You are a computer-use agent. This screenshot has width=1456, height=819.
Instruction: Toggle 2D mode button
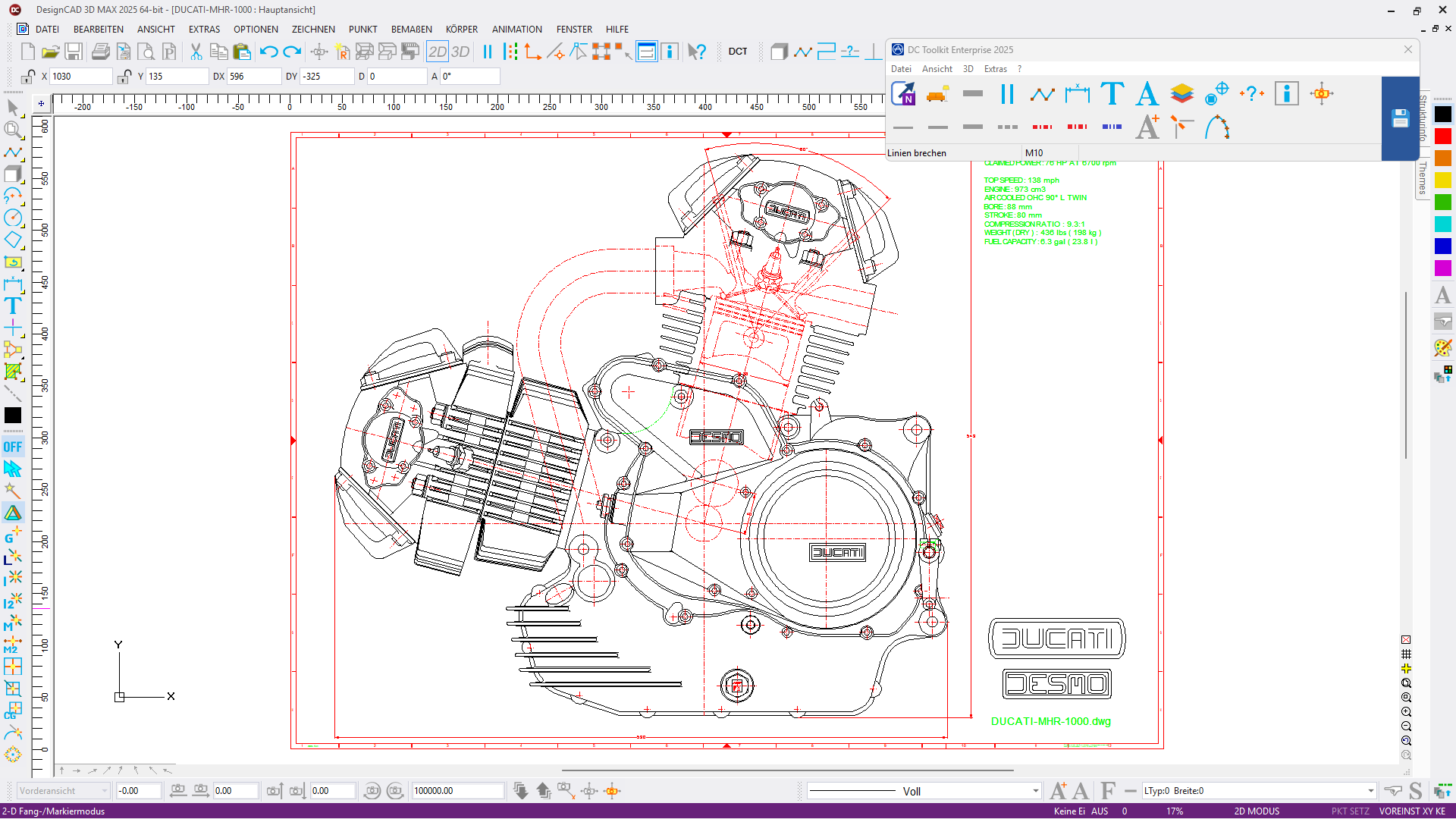[438, 52]
